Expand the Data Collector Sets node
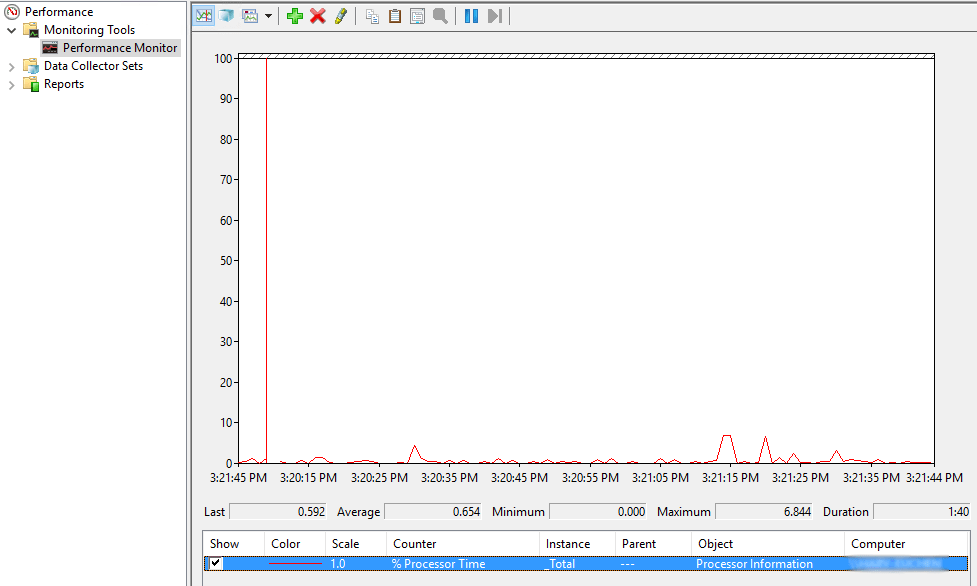977x586 pixels. pyautogui.click(x=11, y=65)
